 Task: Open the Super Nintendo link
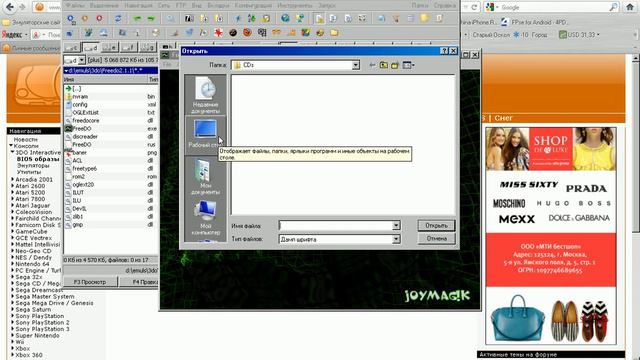point(38,336)
